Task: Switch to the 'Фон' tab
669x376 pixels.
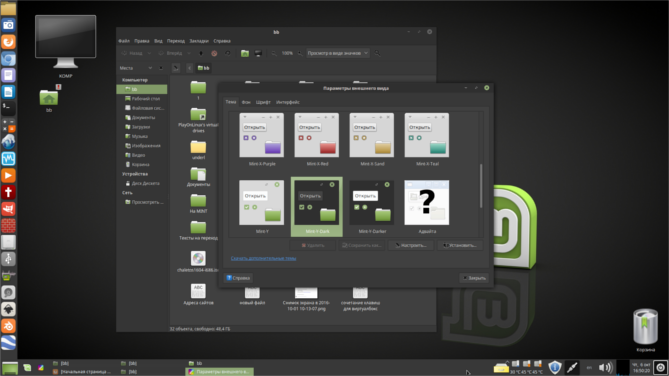Action: (x=246, y=102)
